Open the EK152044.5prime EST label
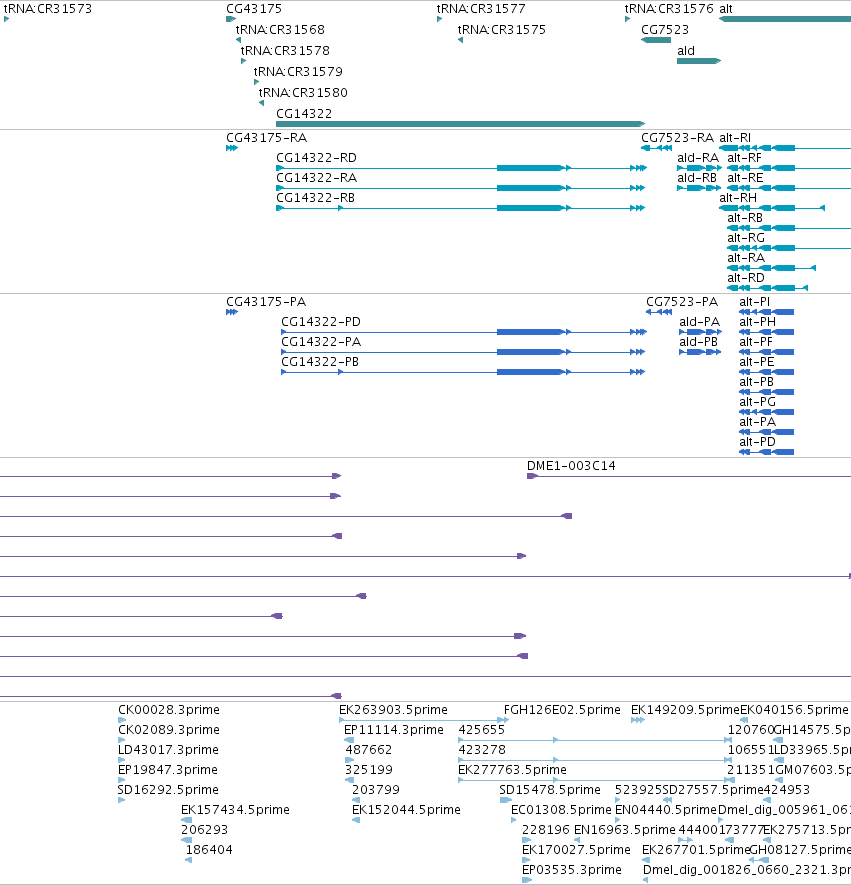851x885 pixels. click(406, 809)
